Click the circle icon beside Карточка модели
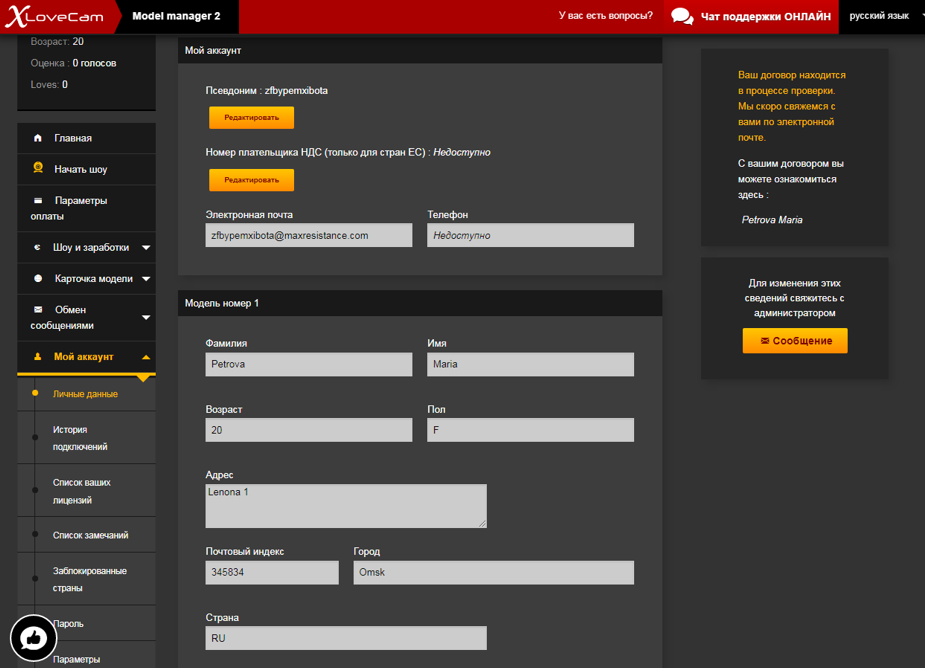This screenshot has height=668, width=925. click(38, 279)
